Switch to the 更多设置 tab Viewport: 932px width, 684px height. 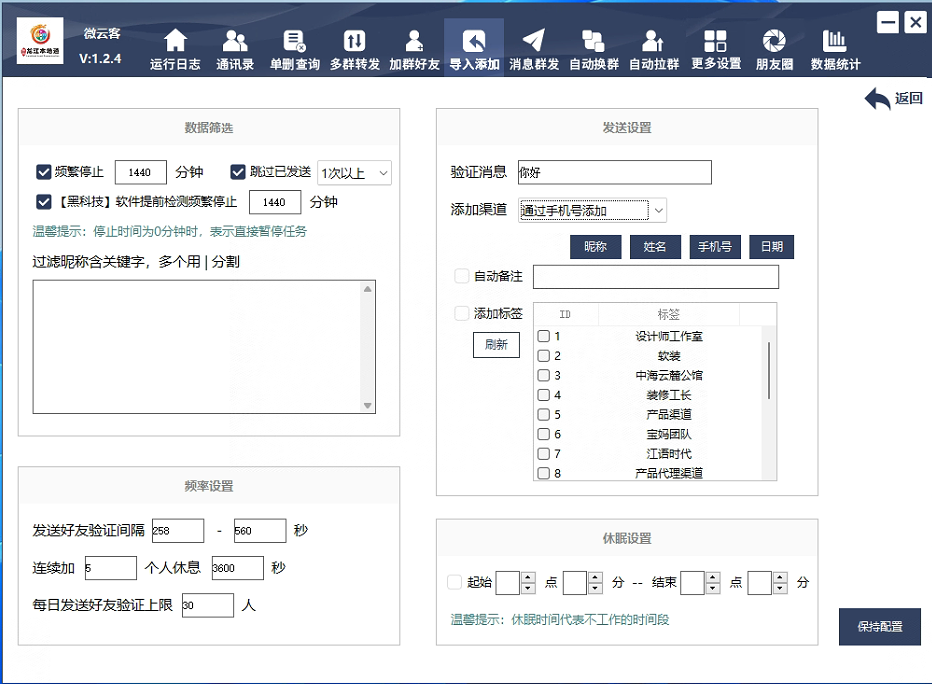pos(714,46)
